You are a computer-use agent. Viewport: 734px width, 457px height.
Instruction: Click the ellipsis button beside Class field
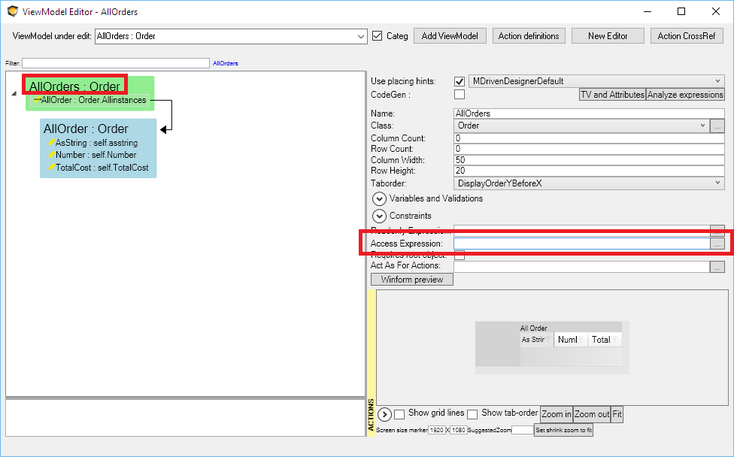coord(716,127)
